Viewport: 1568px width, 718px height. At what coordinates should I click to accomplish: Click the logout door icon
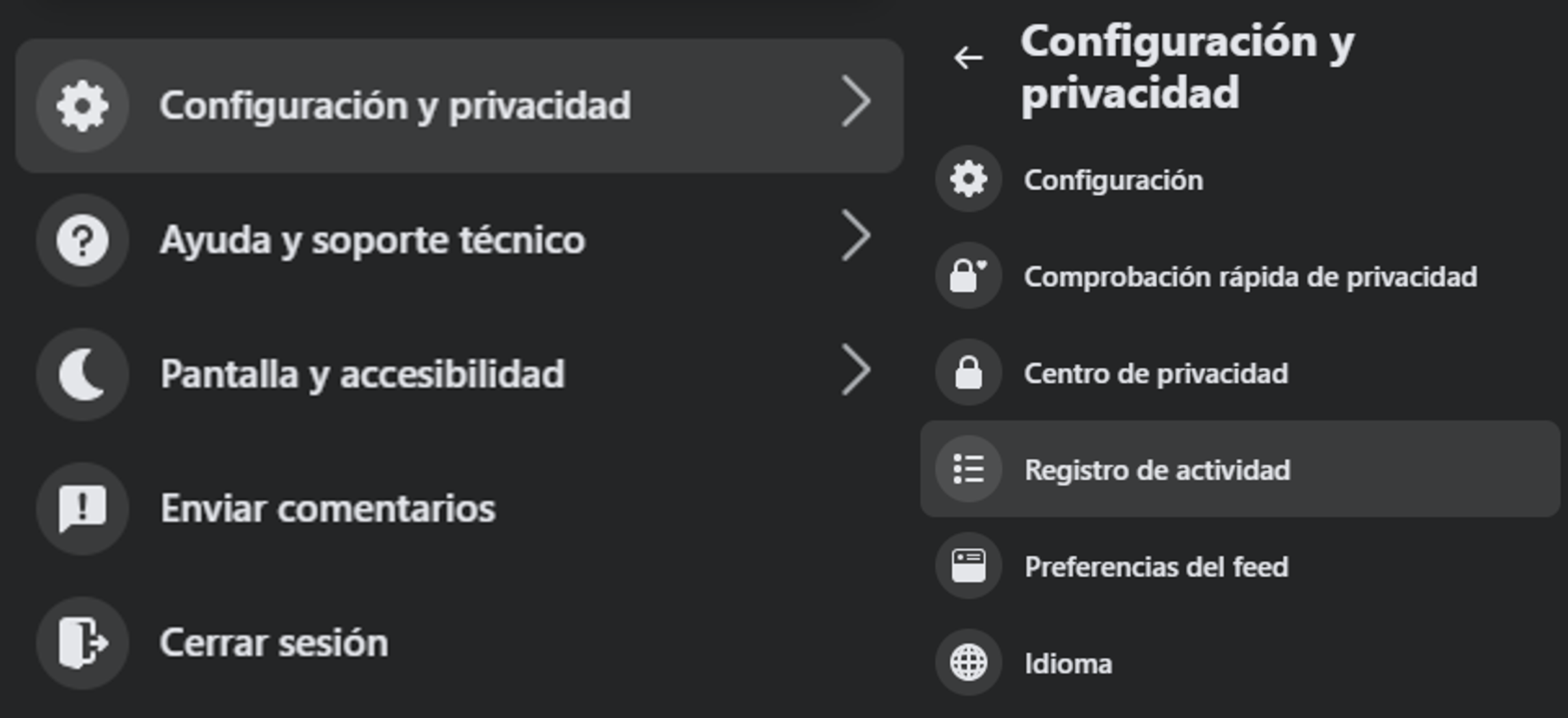pos(81,641)
